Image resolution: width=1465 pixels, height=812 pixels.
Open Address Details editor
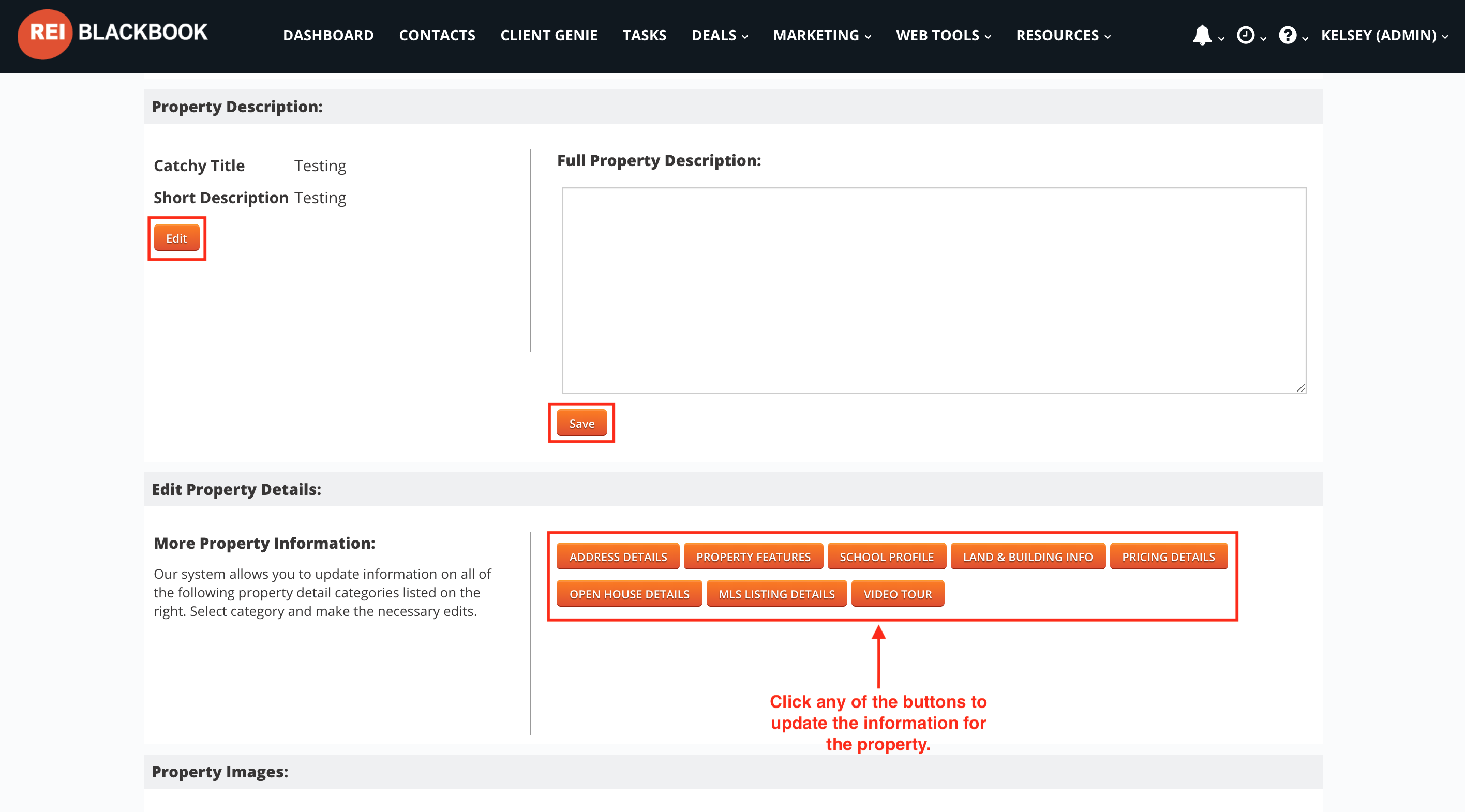click(x=618, y=557)
